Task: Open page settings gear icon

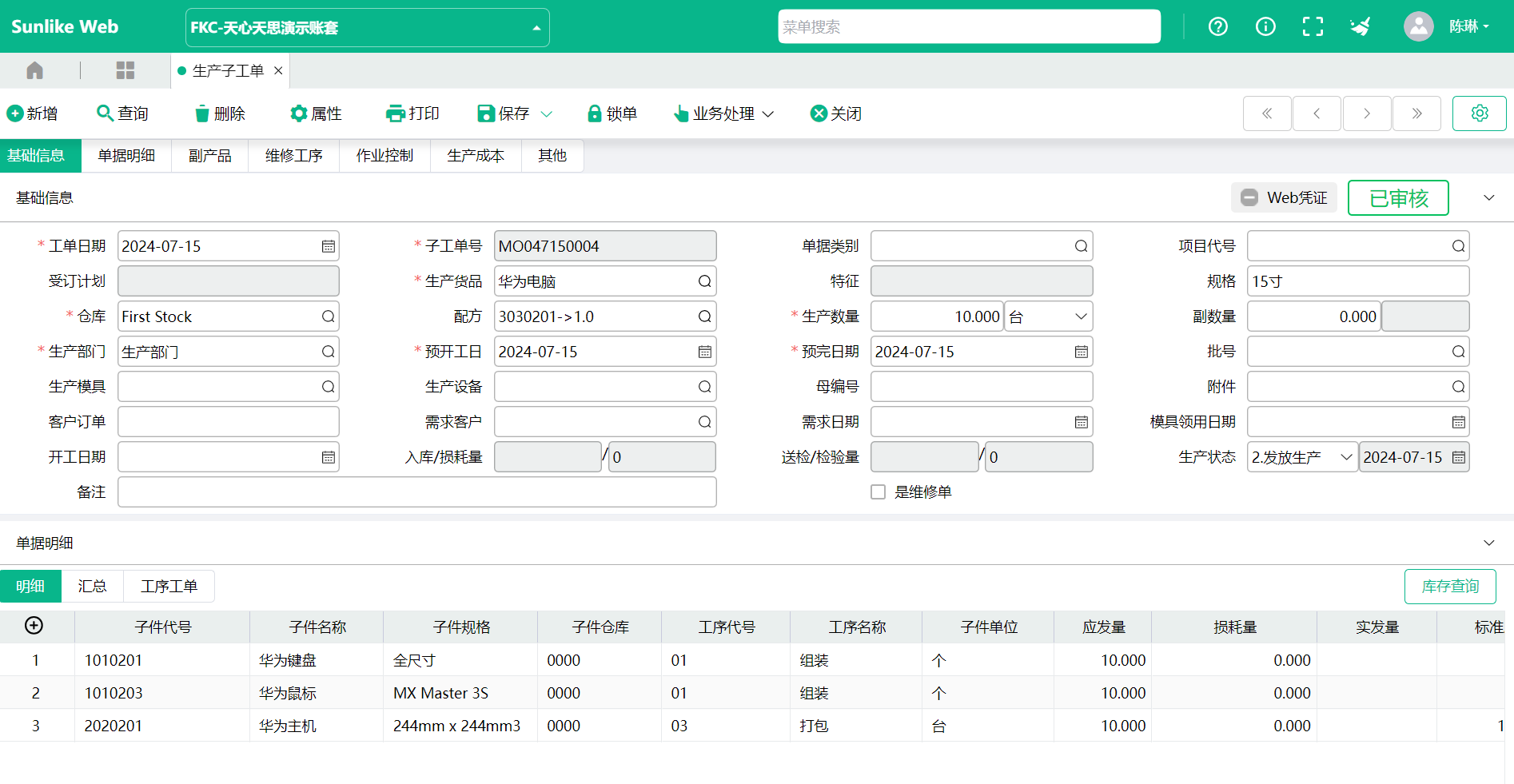Action: click(x=1480, y=113)
